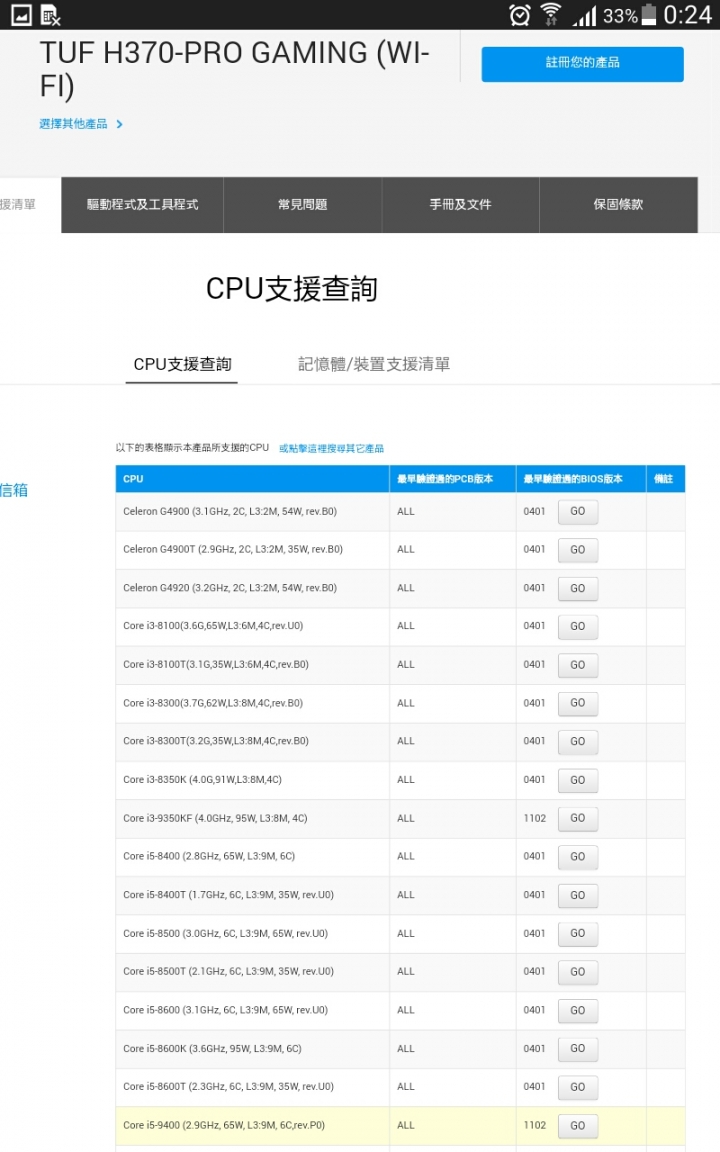Open the 選擇其他產品 link
Viewport: 720px width, 1152px height.
pos(73,124)
